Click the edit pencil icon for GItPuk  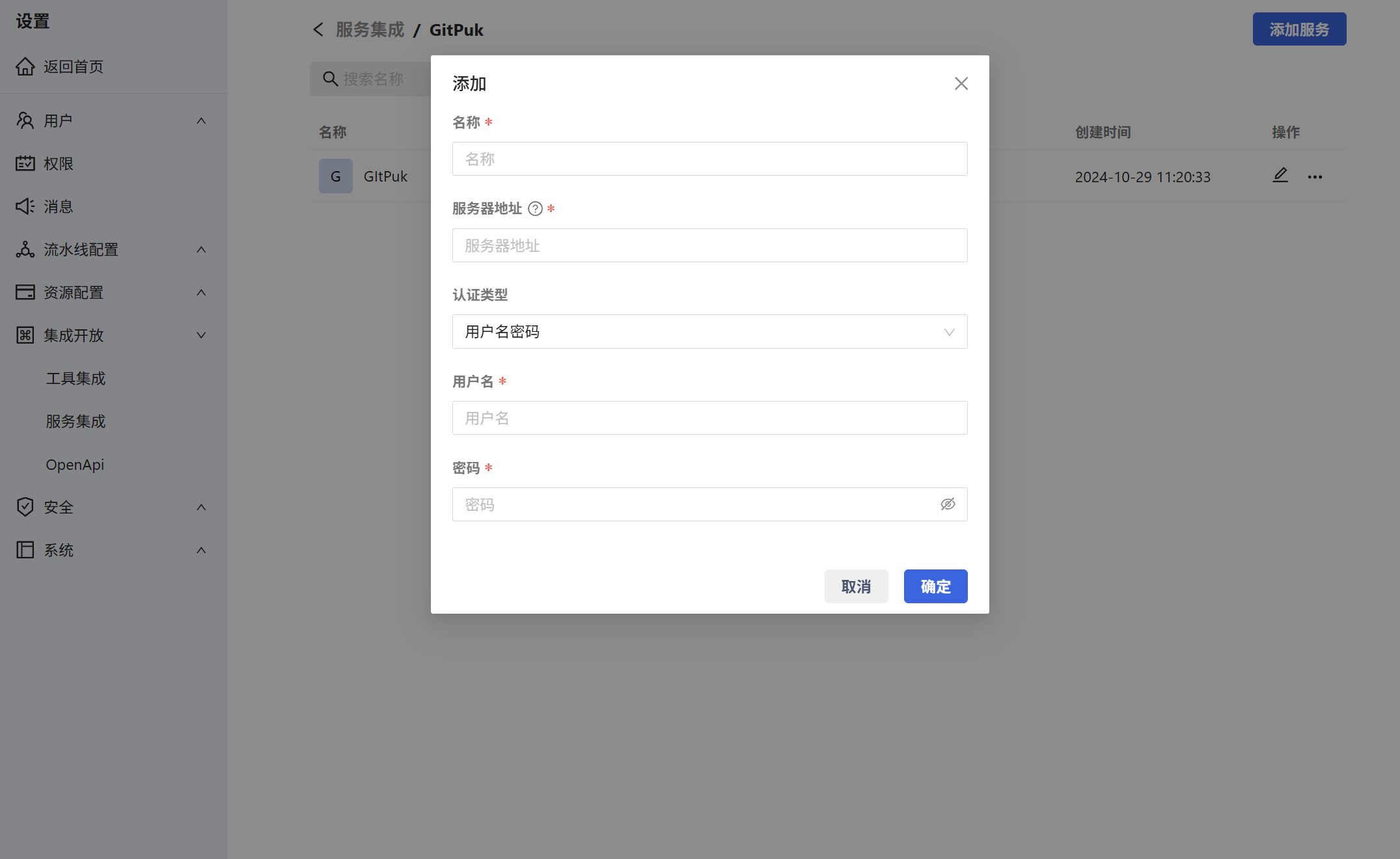1280,176
